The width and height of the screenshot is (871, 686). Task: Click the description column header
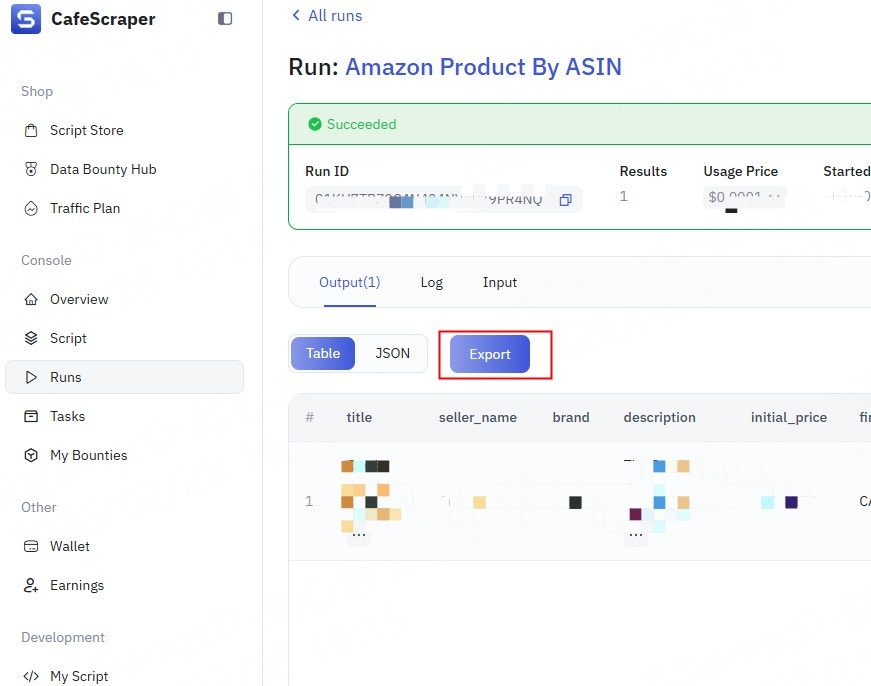[x=659, y=417]
